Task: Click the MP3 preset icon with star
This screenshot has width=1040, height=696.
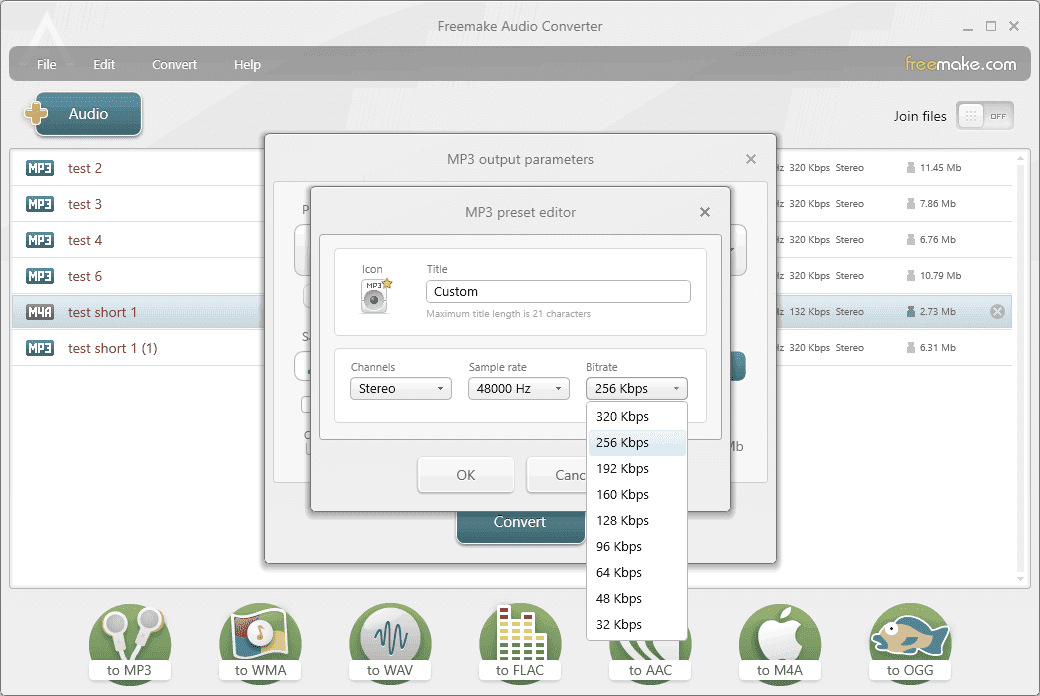Action: [x=375, y=296]
